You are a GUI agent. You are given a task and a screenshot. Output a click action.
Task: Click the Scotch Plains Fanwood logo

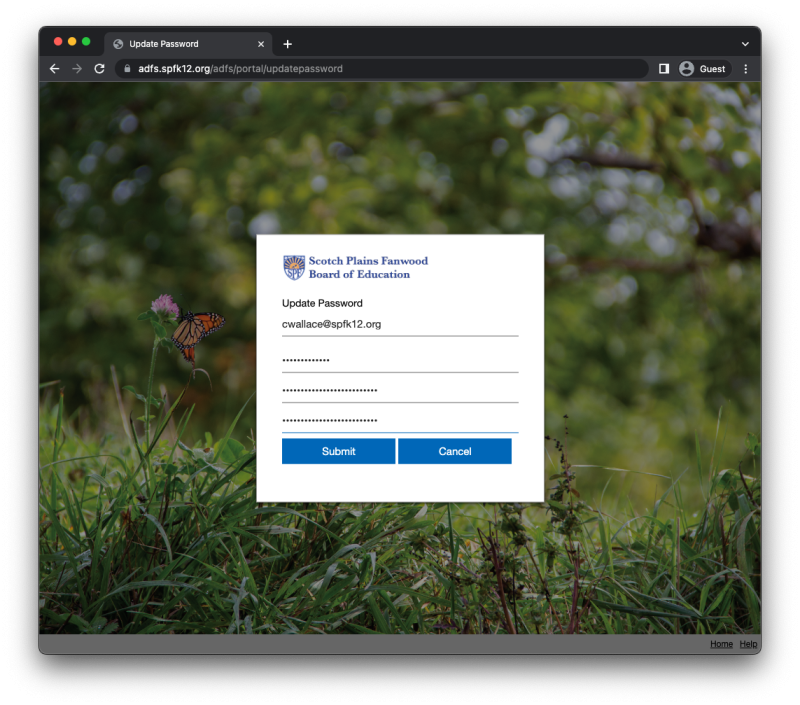[x=296, y=266]
